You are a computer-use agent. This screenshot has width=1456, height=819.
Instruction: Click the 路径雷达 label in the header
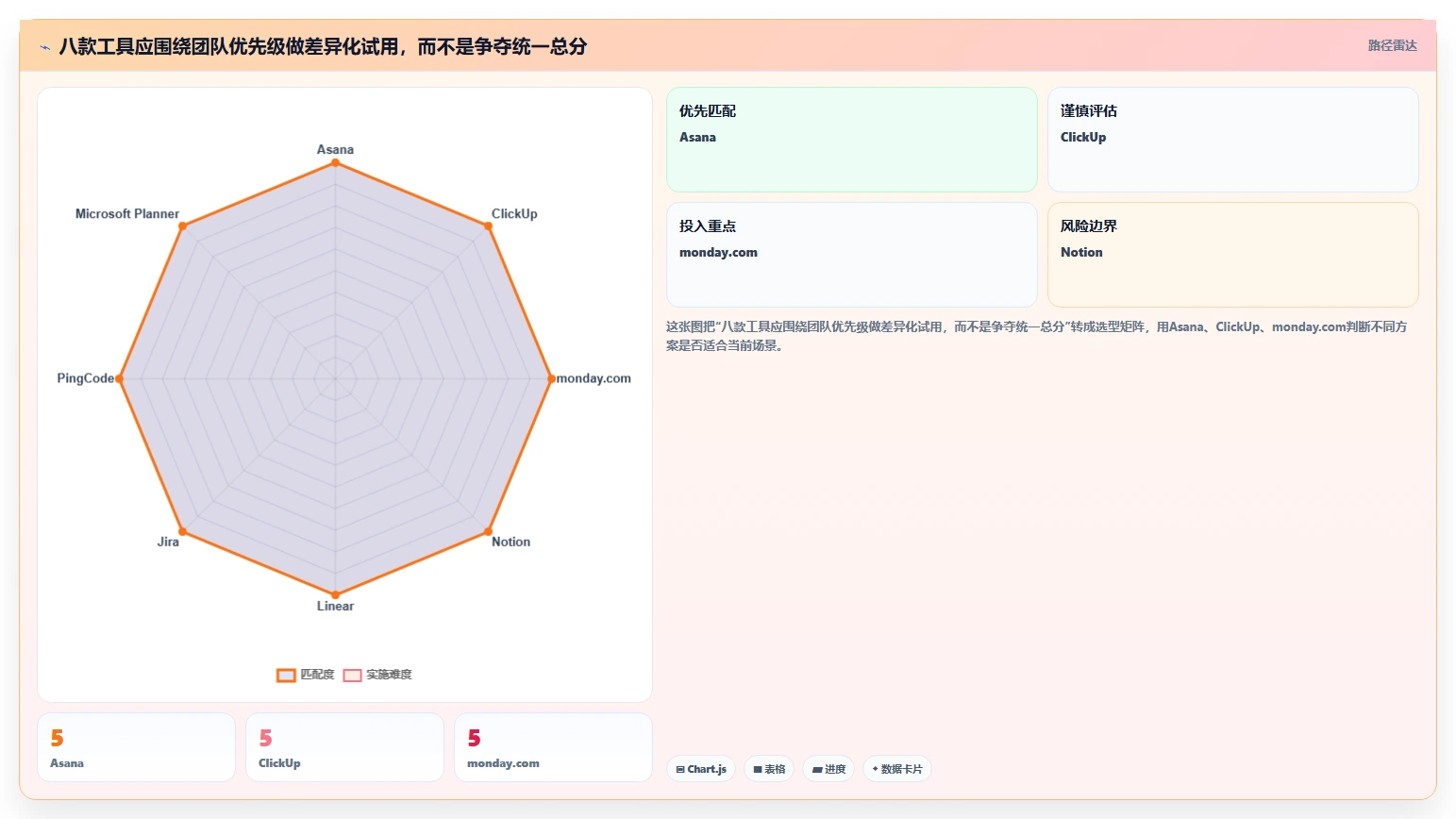click(1392, 45)
